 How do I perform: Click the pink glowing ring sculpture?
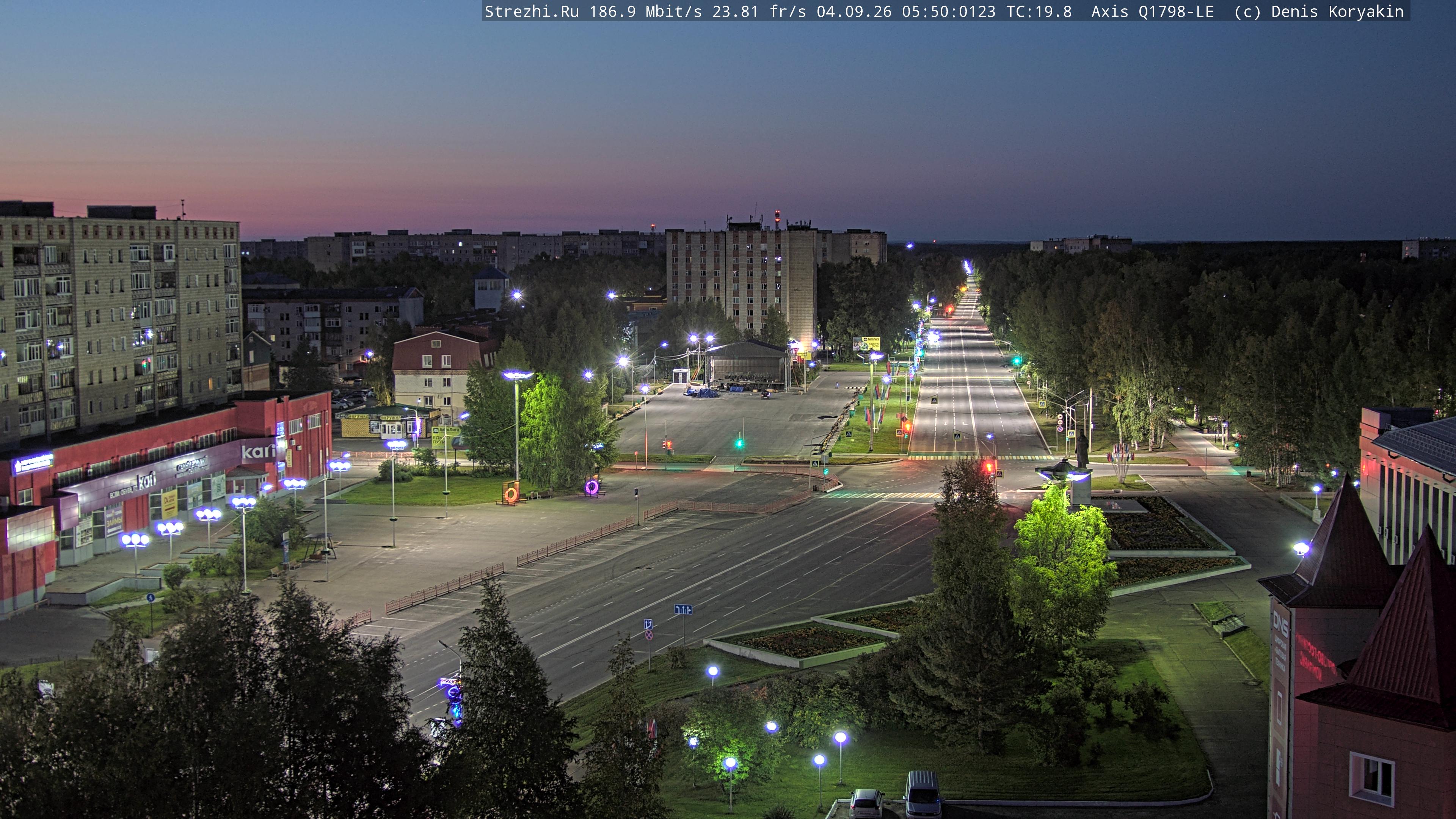click(592, 487)
